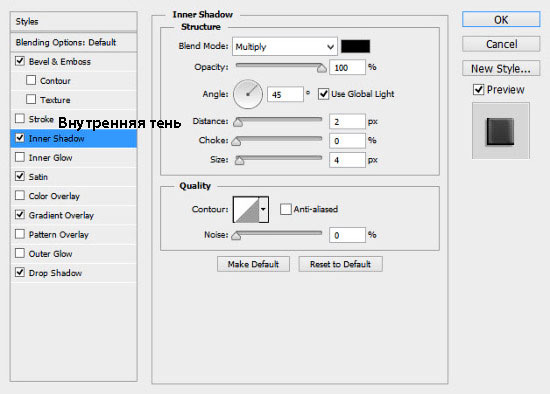Viewport: 550px width, 394px height.
Task: Toggle the Preview checkbox
Action: (x=478, y=89)
